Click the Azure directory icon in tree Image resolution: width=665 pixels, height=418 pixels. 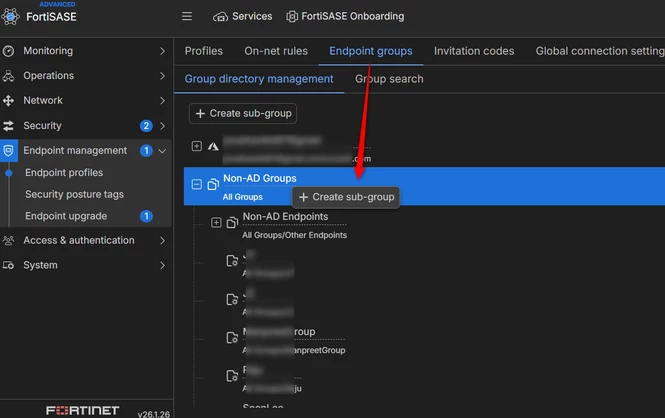pyautogui.click(x=213, y=147)
